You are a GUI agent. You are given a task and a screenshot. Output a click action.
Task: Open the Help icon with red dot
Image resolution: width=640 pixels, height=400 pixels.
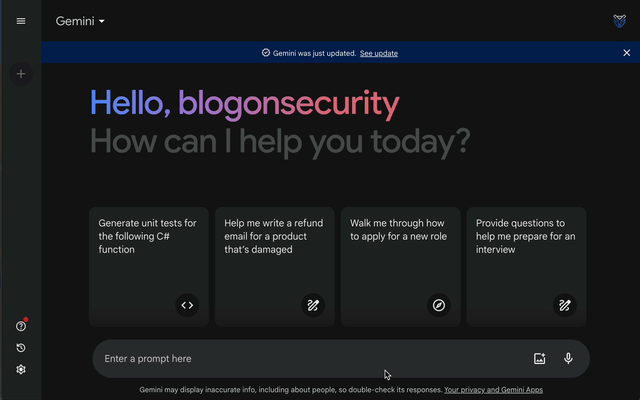tap(21, 326)
